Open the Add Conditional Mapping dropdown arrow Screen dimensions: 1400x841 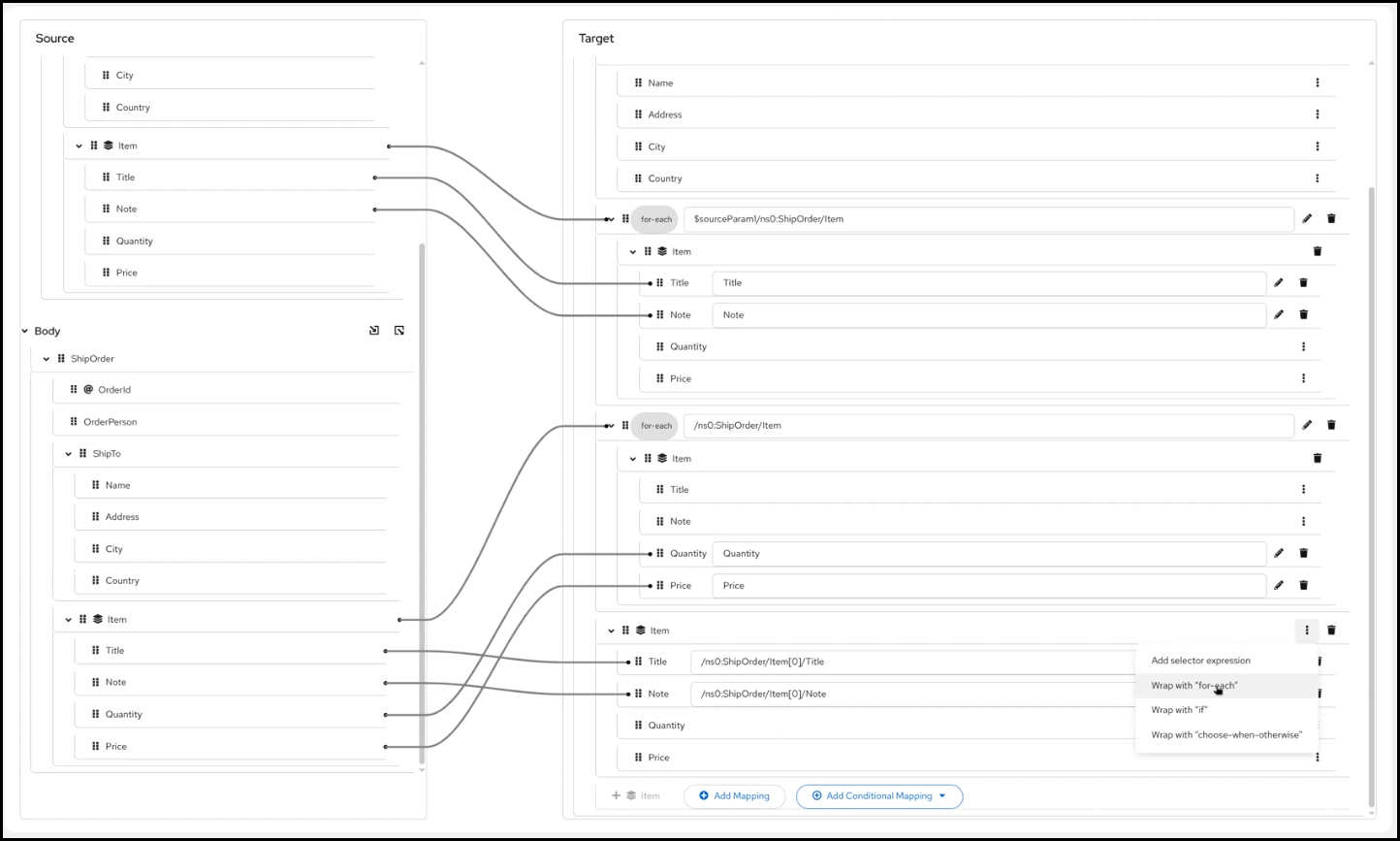point(944,795)
